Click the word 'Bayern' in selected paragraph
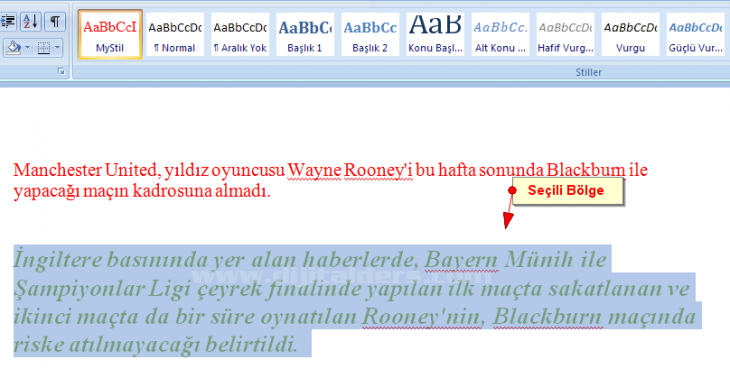Viewport: 730px width, 378px height. (x=461, y=260)
